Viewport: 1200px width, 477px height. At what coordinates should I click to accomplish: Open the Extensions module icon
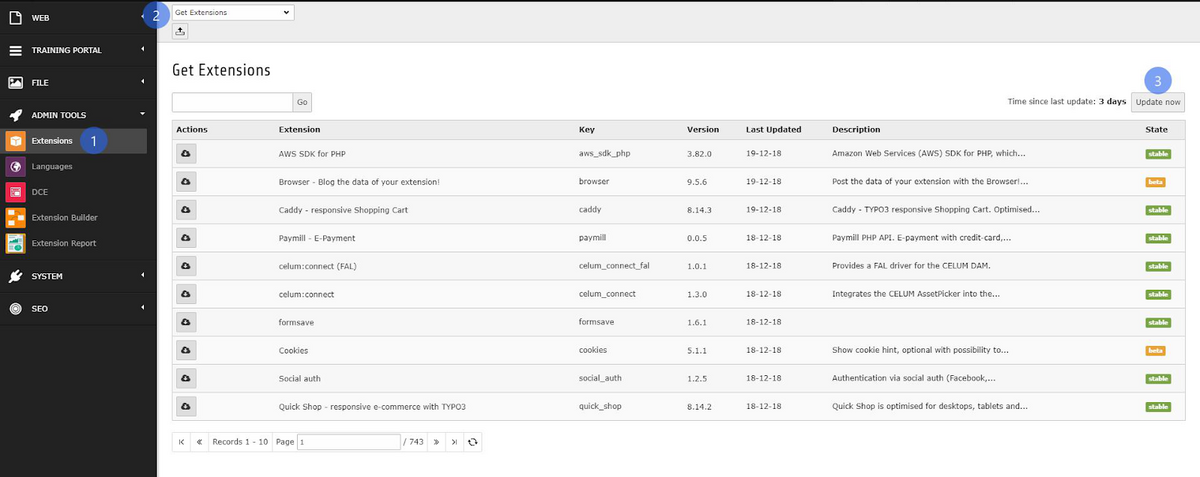pyautogui.click(x=15, y=140)
